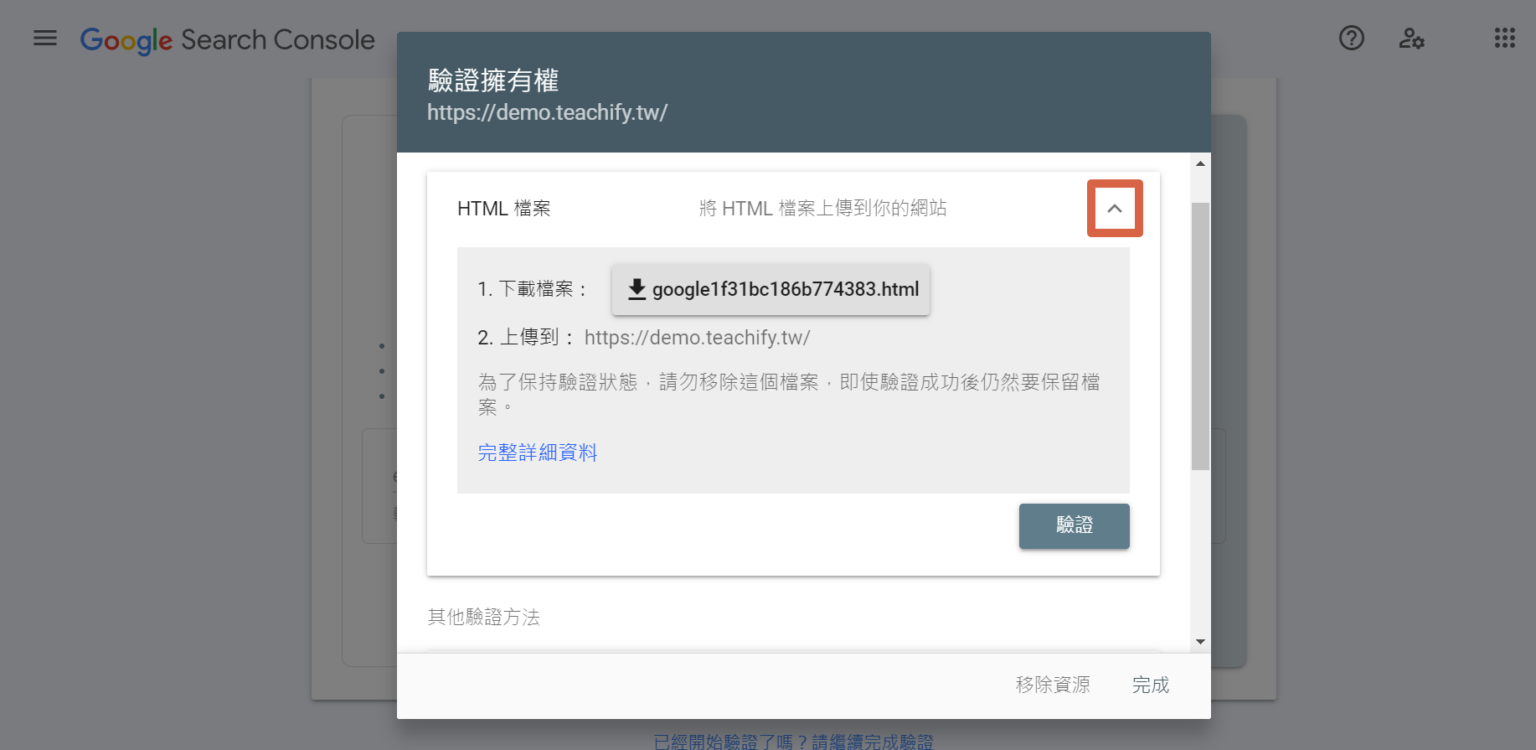
Task: Click the download icon on the HTML file
Action: [636, 289]
